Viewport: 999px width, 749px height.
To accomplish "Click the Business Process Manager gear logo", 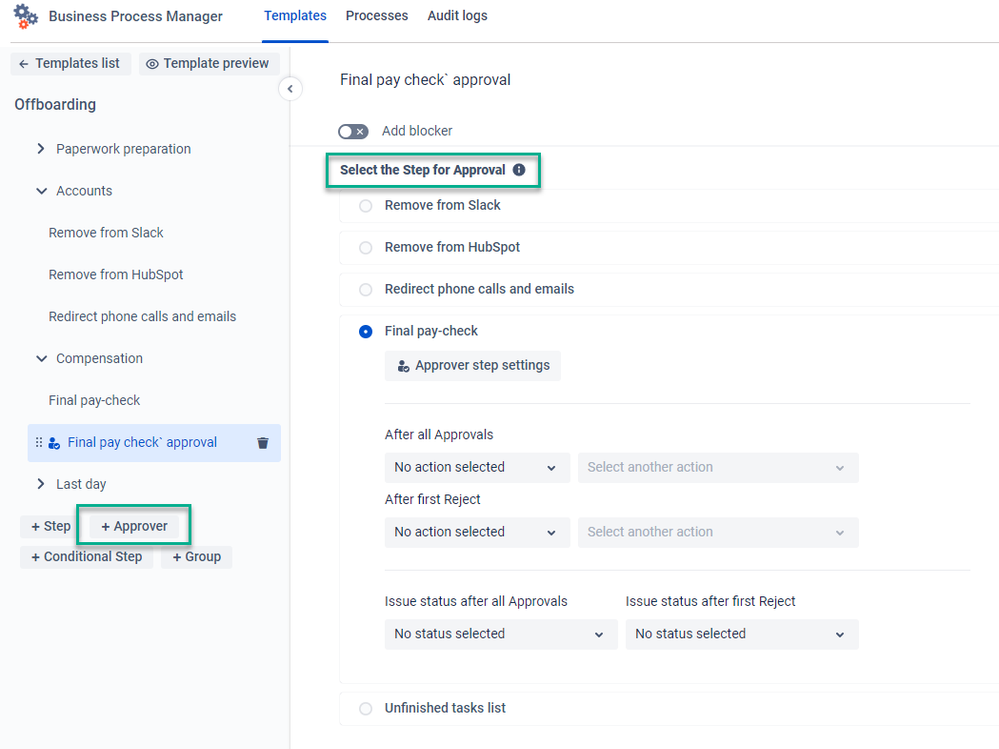I will 25,16.
